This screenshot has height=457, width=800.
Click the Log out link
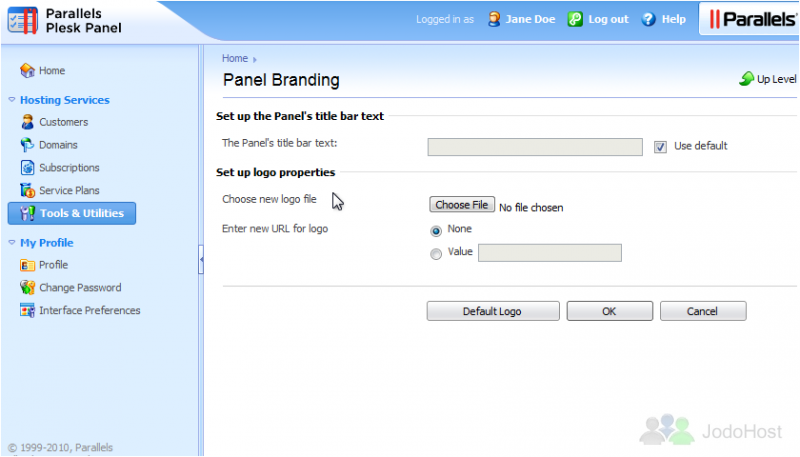point(608,19)
